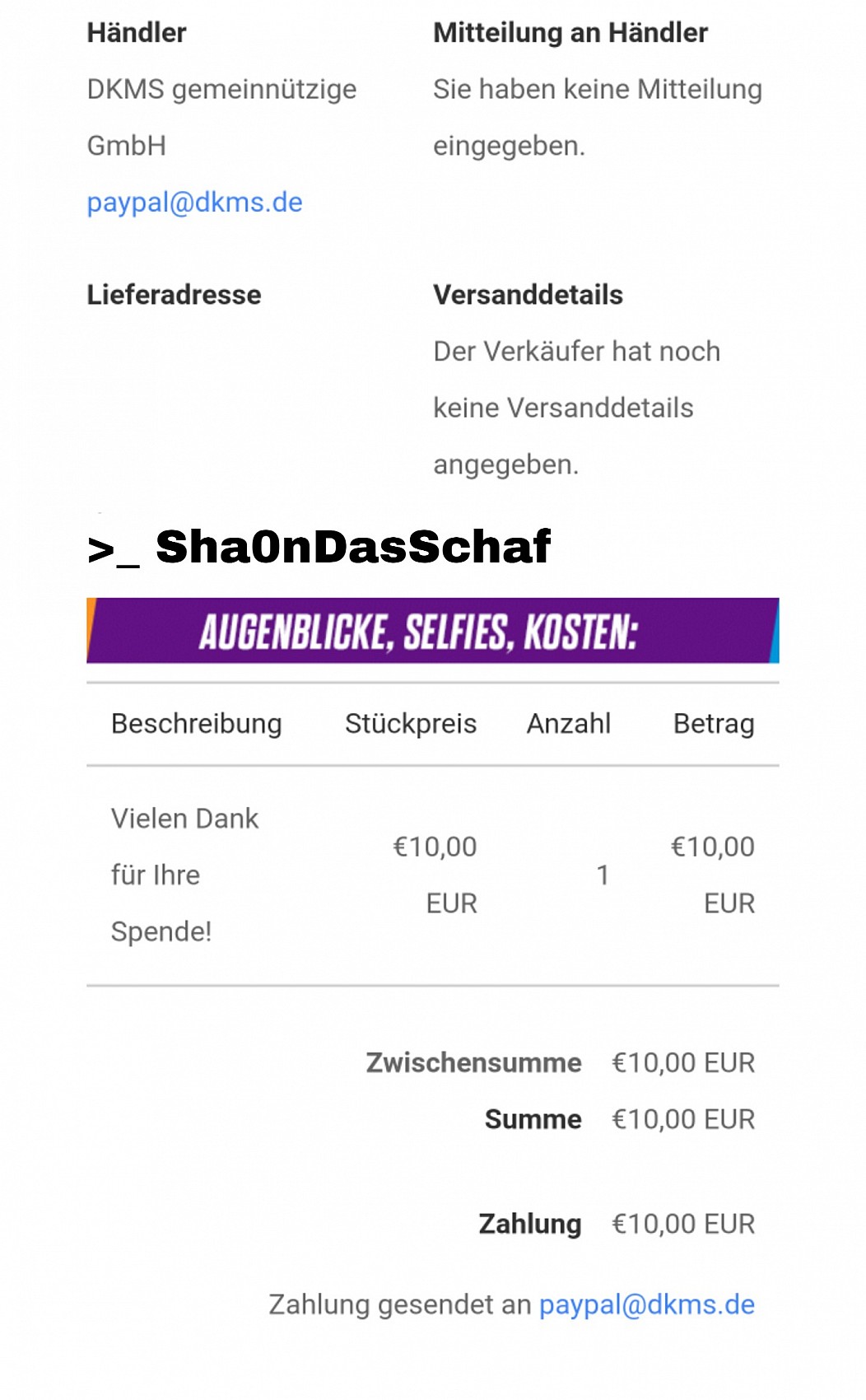Click the 'Zwischensumme' label
This screenshot has width=866, height=1400.
point(473,1062)
